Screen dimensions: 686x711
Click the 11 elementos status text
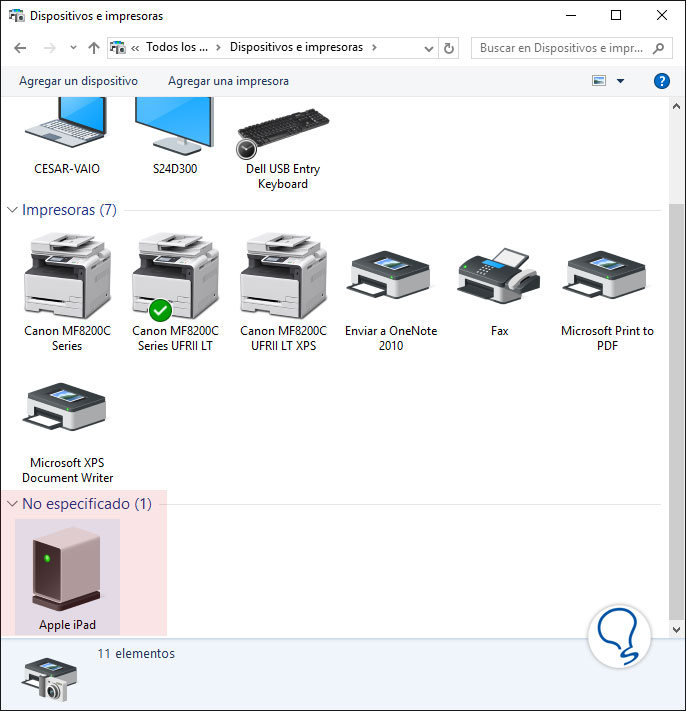pos(136,653)
